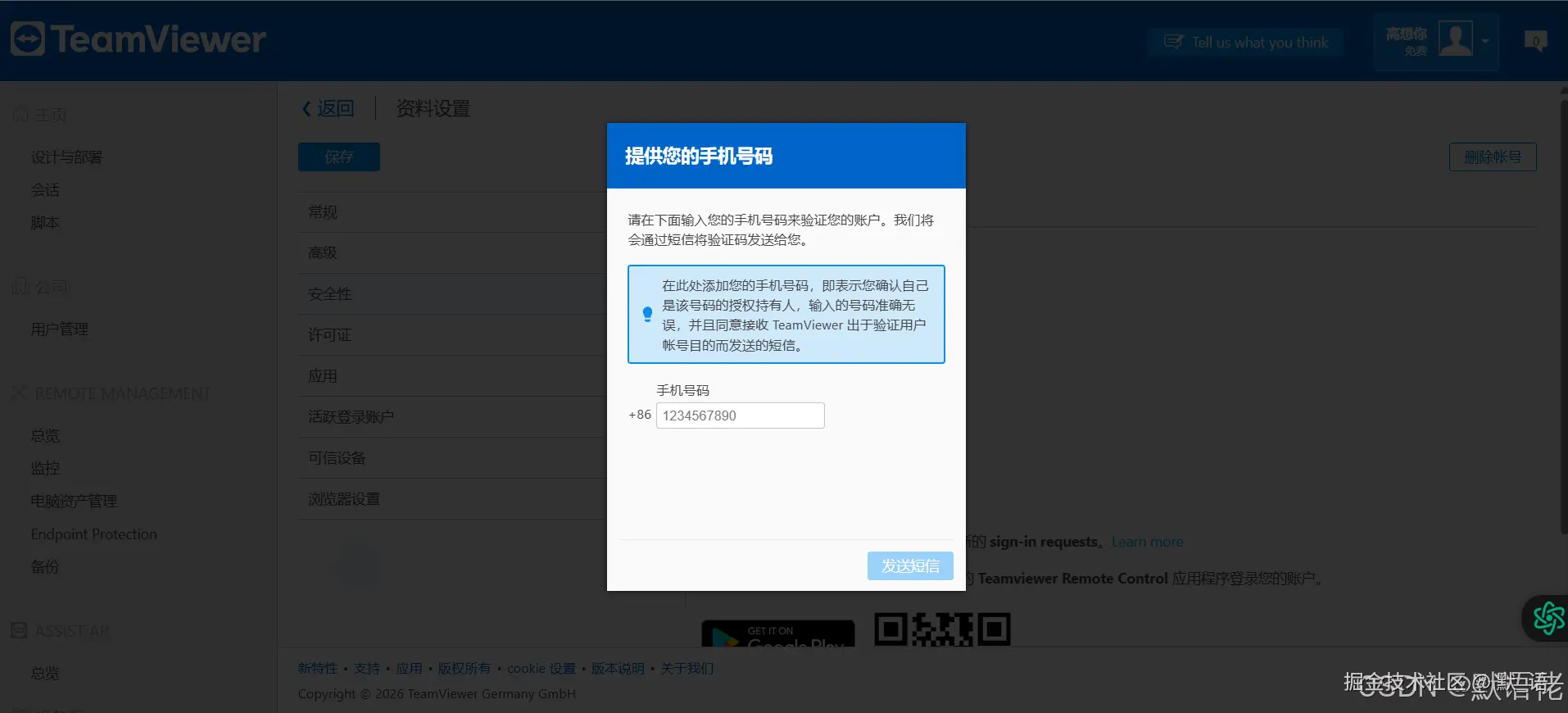This screenshot has width=1568, height=713.
Task: Click the TeamViewer logo icon
Action: (27, 39)
